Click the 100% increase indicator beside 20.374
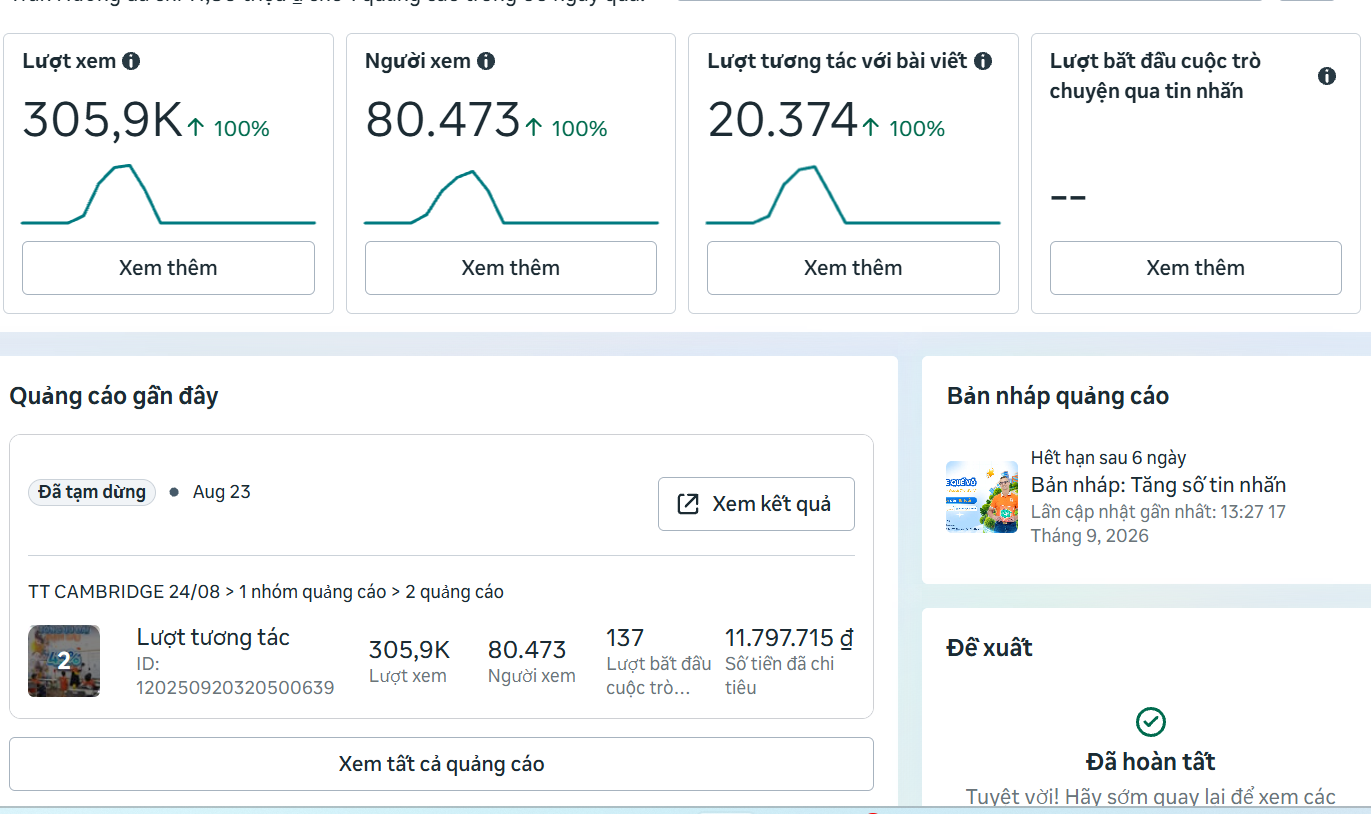The height and width of the screenshot is (814, 1371). (904, 128)
